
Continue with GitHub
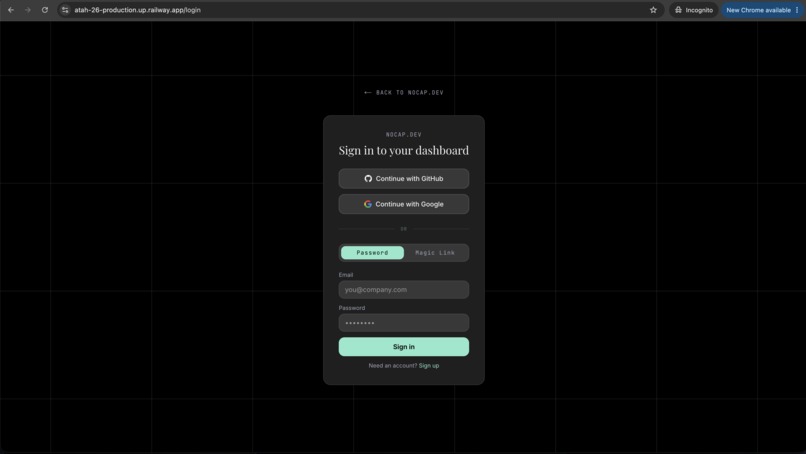(404, 178)
